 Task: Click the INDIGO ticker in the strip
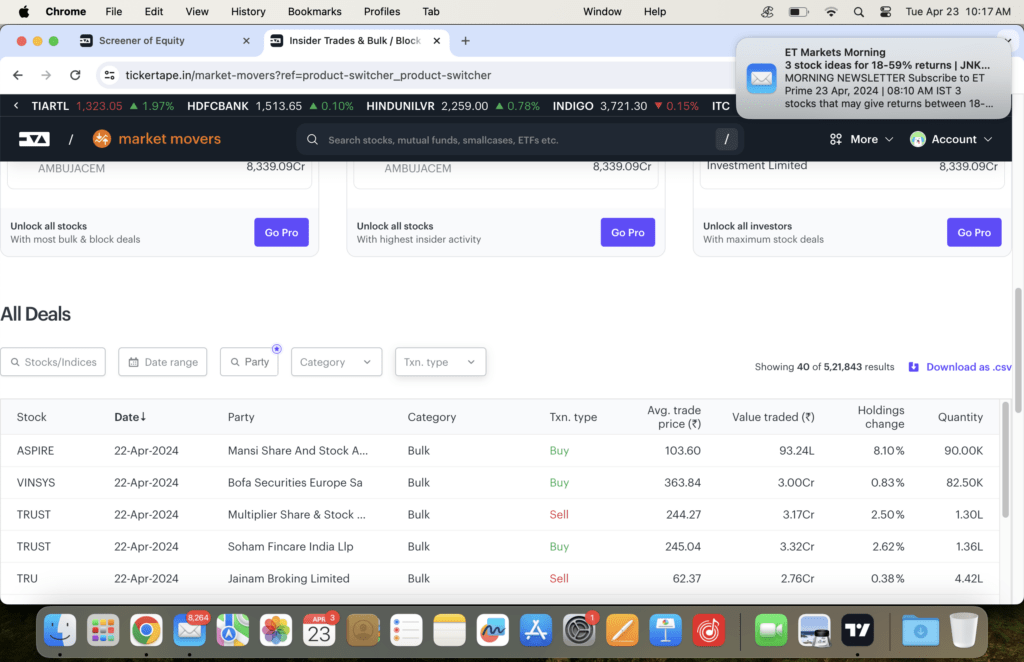573,106
